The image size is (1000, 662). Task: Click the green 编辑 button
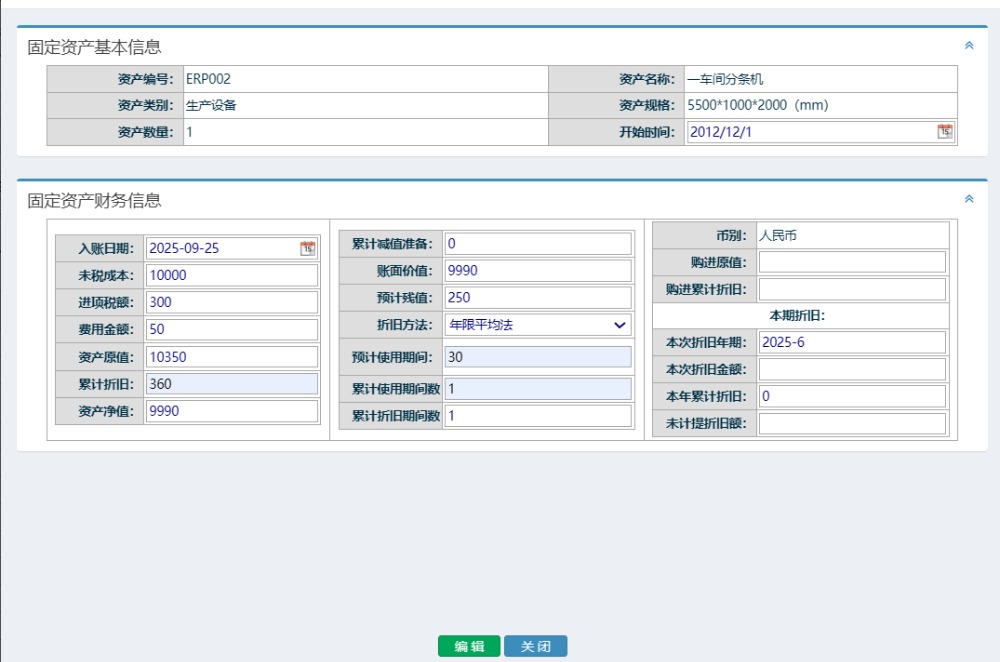click(x=469, y=647)
